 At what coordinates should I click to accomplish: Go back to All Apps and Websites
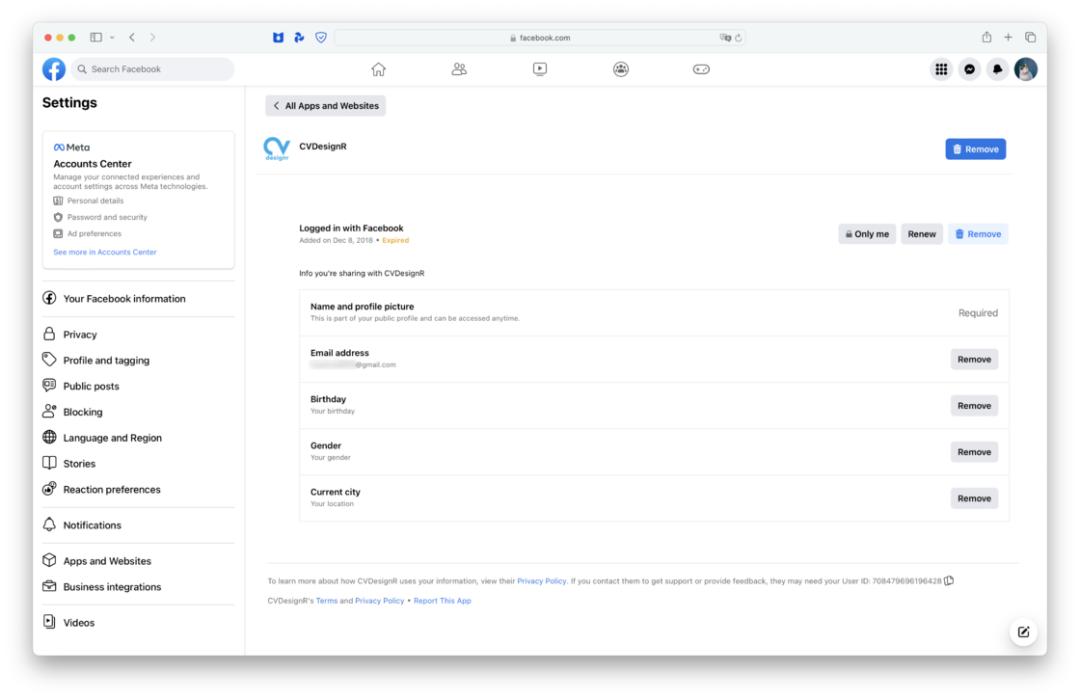point(326,106)
